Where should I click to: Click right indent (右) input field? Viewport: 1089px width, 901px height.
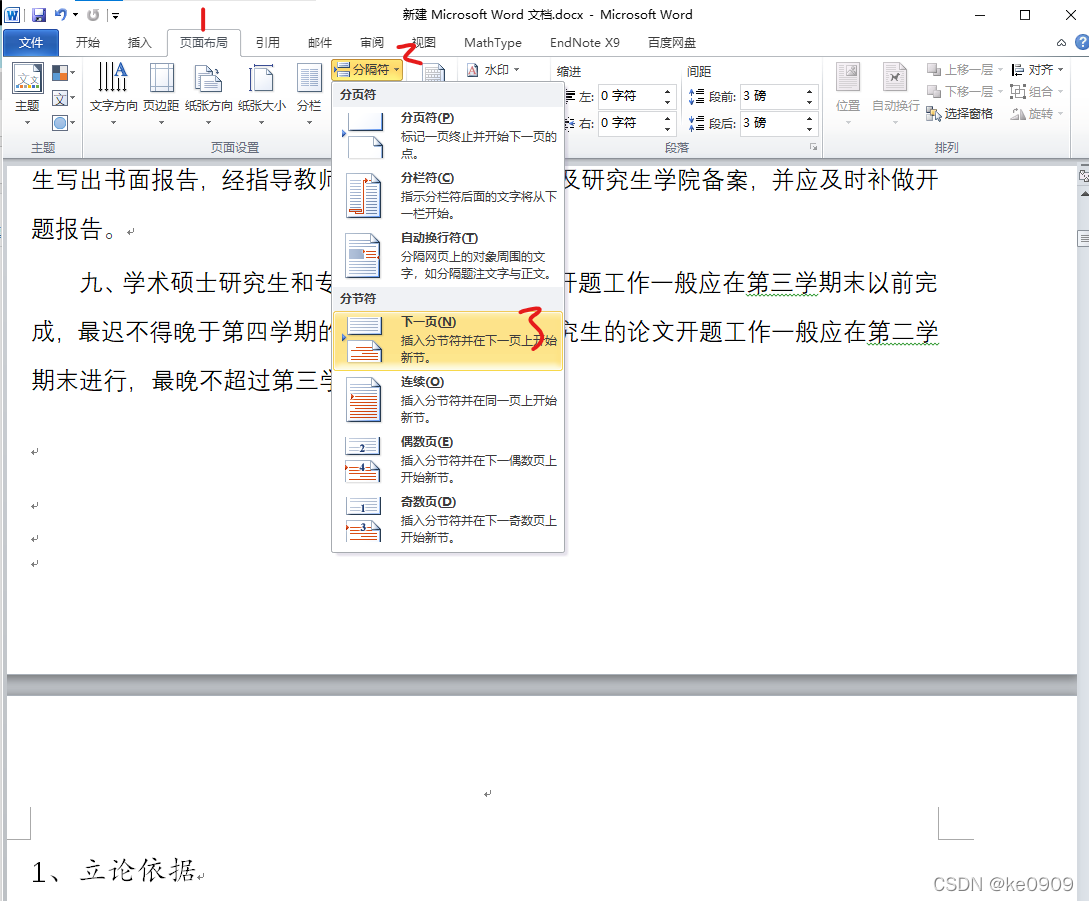tap(629, 123)
